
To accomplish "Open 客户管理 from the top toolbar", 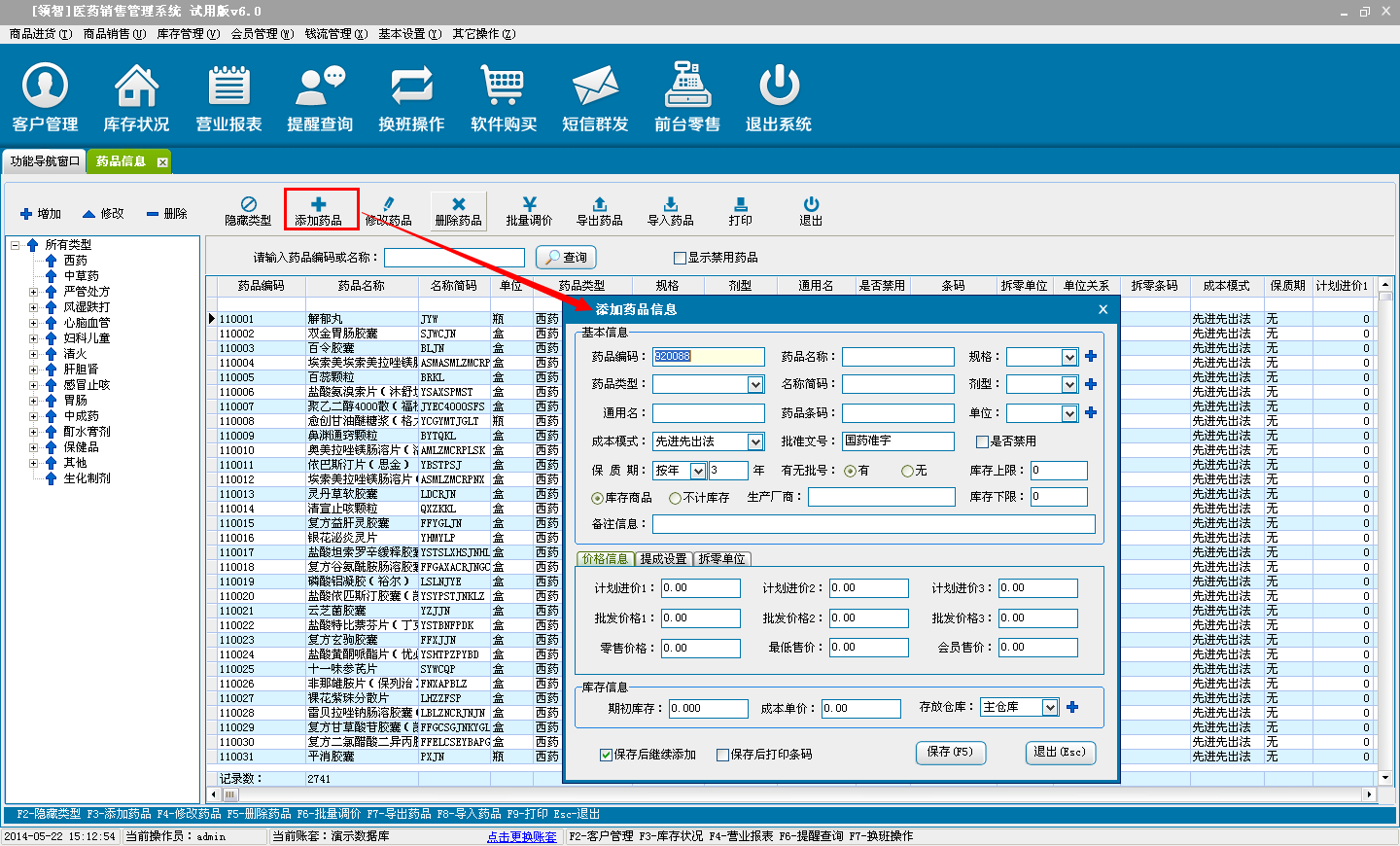I will (45, 97).
